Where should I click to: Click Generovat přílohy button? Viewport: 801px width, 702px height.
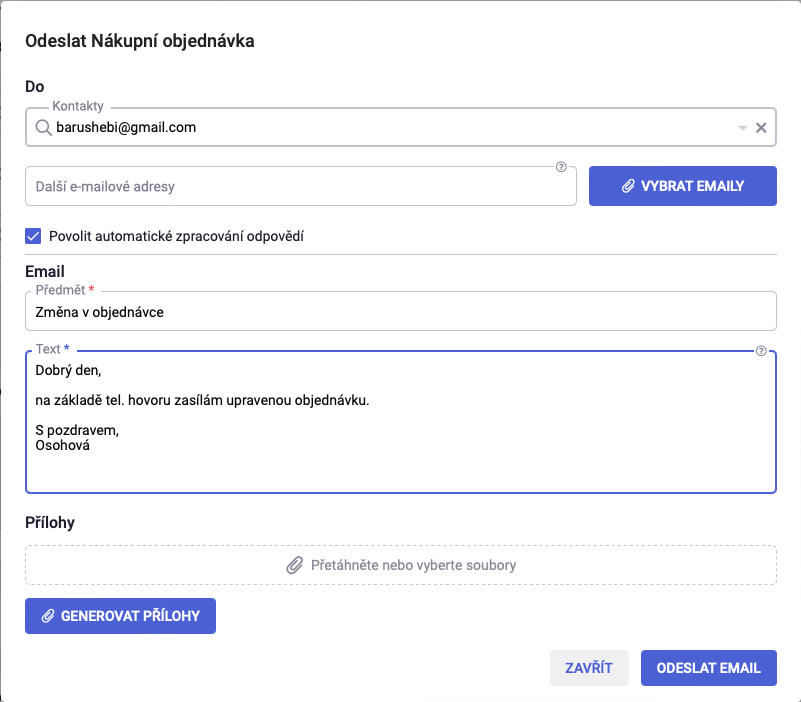121,616
